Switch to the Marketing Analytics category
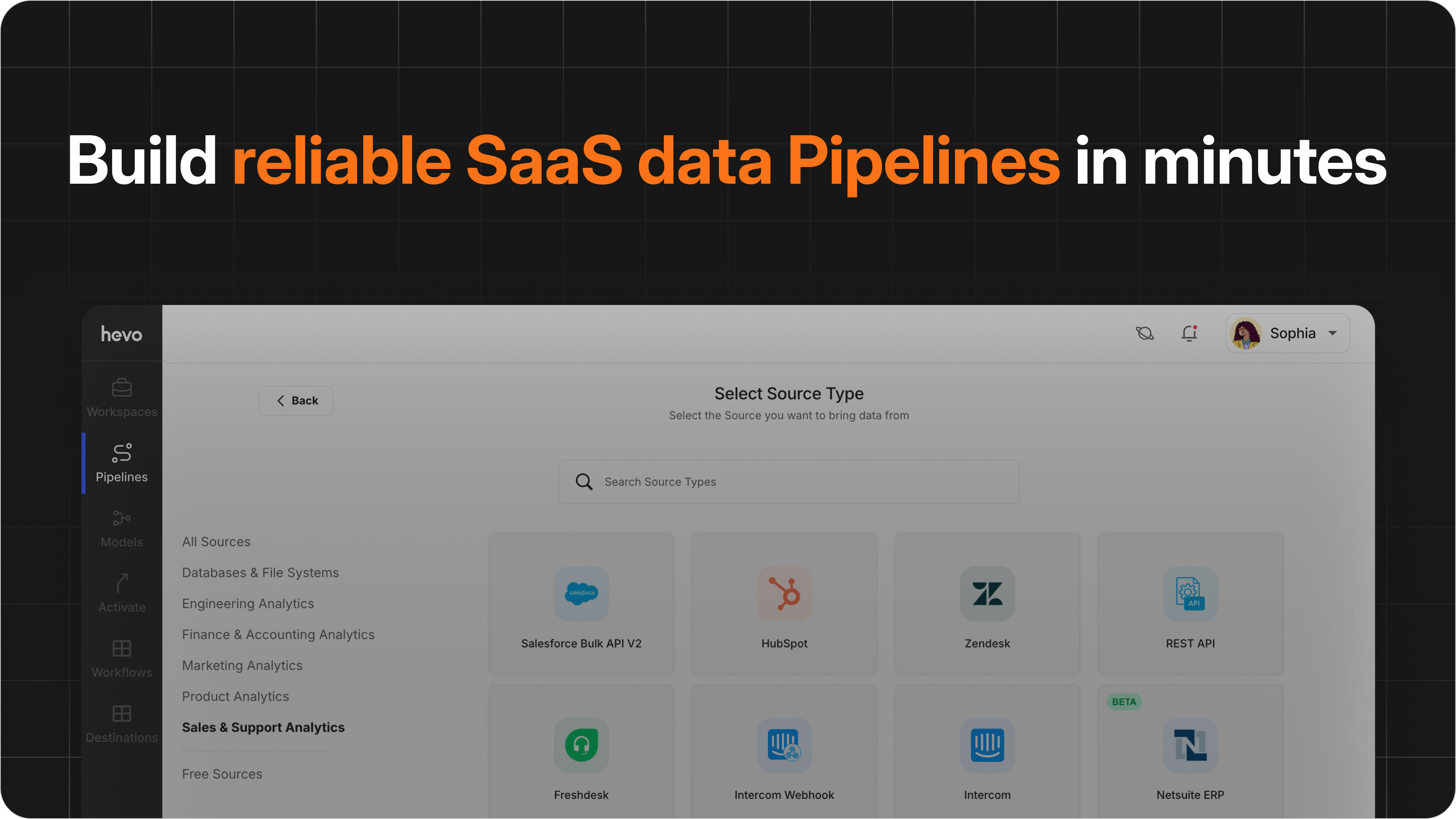Screen dimensions: 1456x819 tap(242, 665)
